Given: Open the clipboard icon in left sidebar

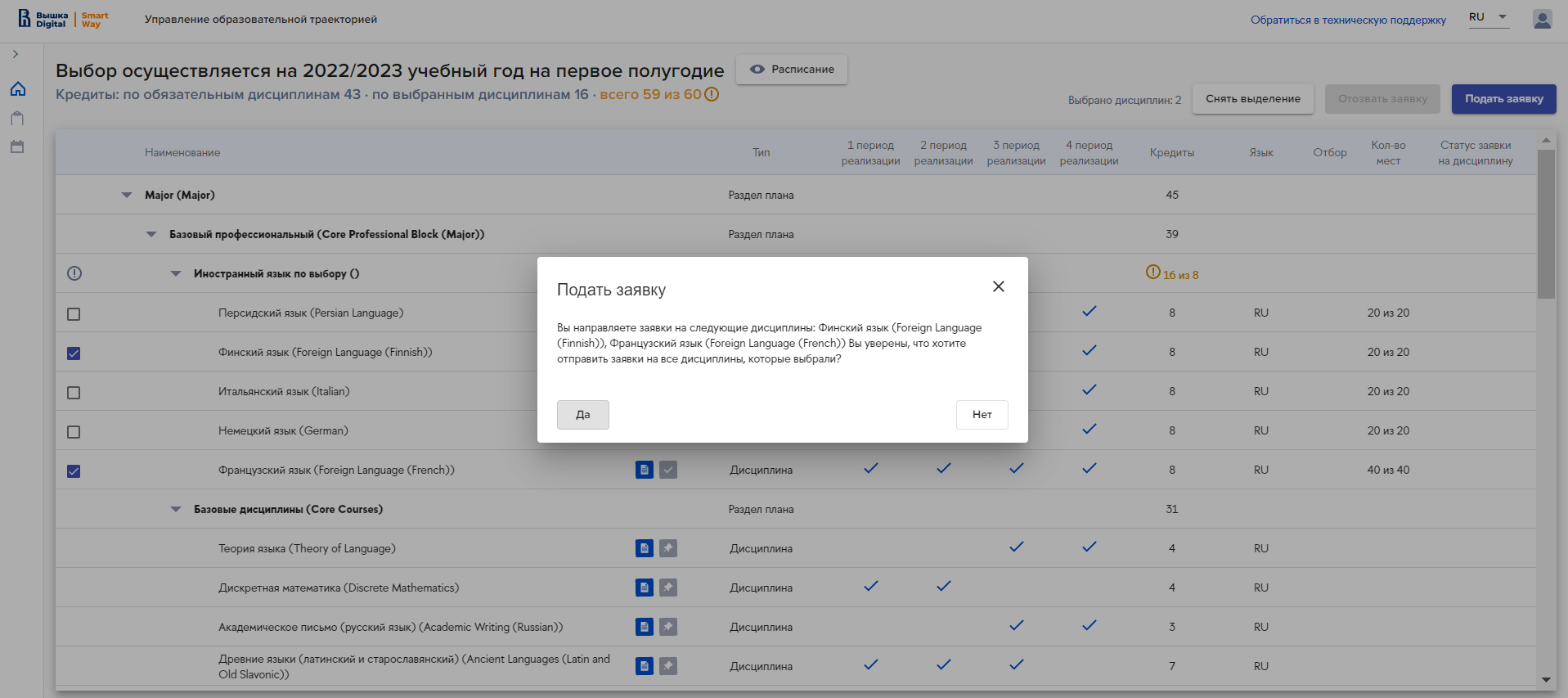Looking at the screenshot, I should coord(17,118).
